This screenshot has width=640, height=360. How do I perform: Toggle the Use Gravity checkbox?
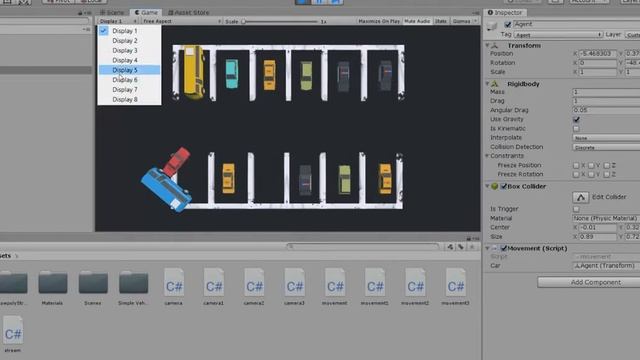pyautogui.click(x=576, y=119)
